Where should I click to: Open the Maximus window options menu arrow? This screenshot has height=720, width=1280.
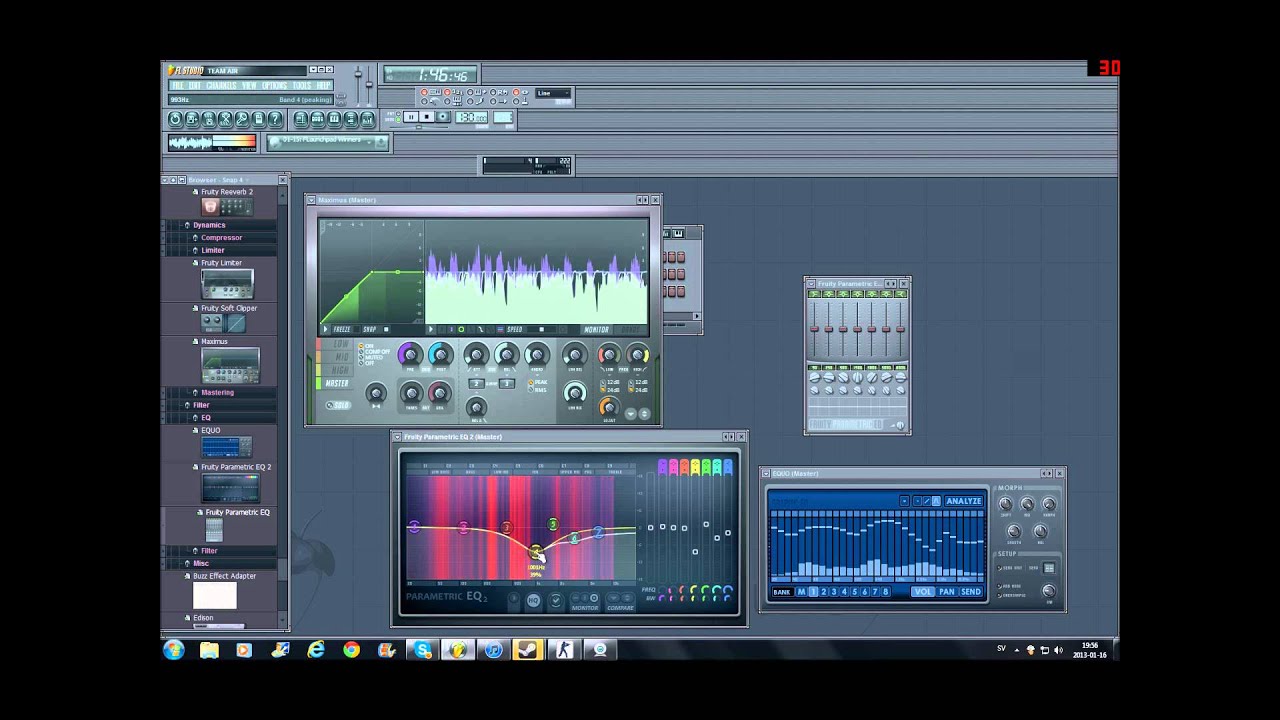311,200
